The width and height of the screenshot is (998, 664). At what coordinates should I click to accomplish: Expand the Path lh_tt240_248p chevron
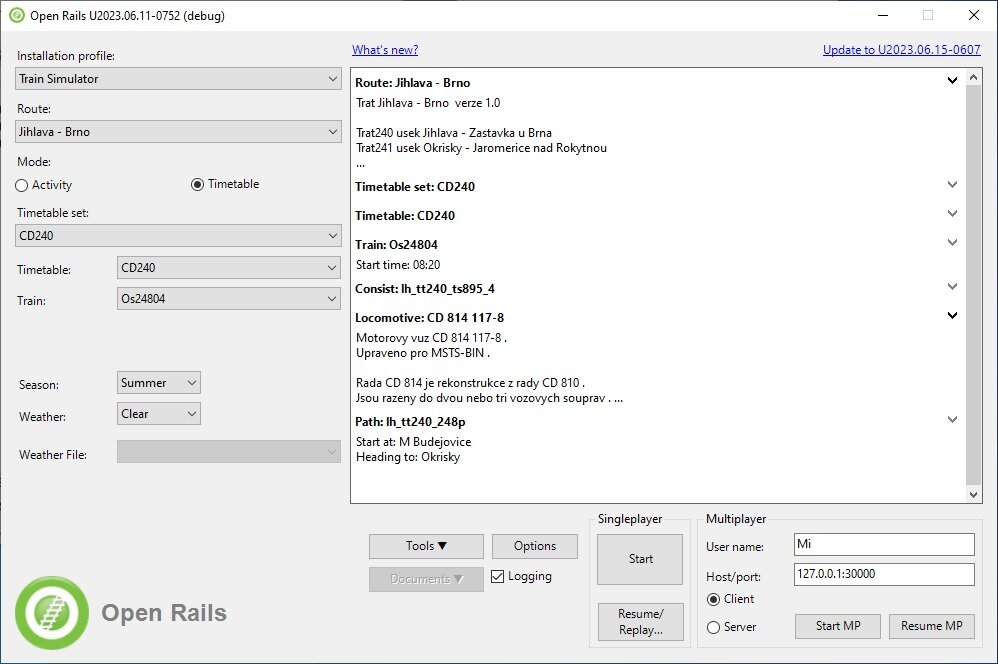coord(952,420)
